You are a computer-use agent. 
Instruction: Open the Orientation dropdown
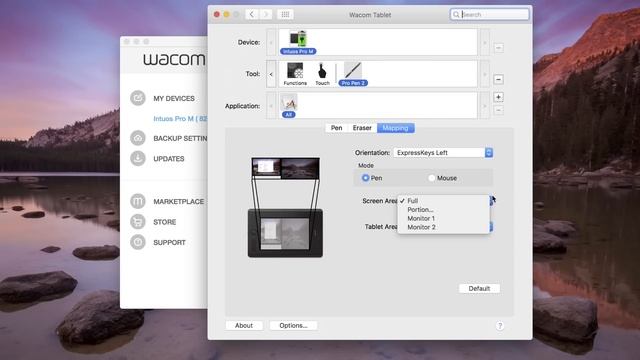click(443, 153)
